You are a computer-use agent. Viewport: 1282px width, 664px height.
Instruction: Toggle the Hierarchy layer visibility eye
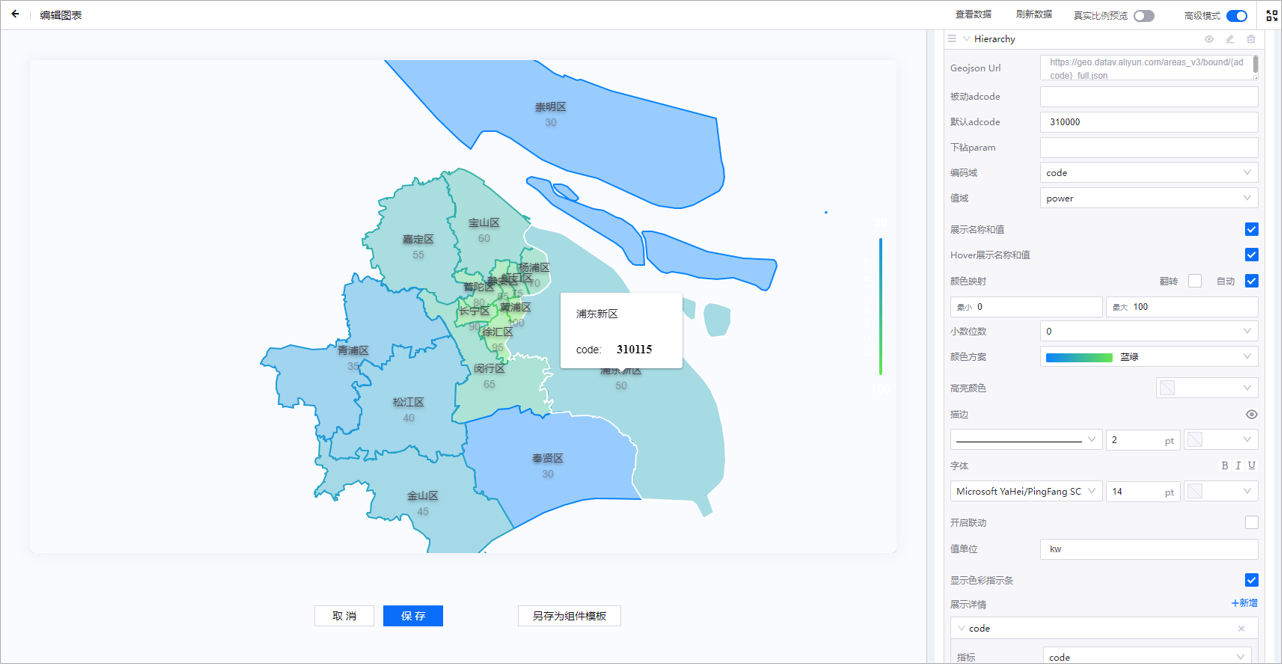[1209, 40]
